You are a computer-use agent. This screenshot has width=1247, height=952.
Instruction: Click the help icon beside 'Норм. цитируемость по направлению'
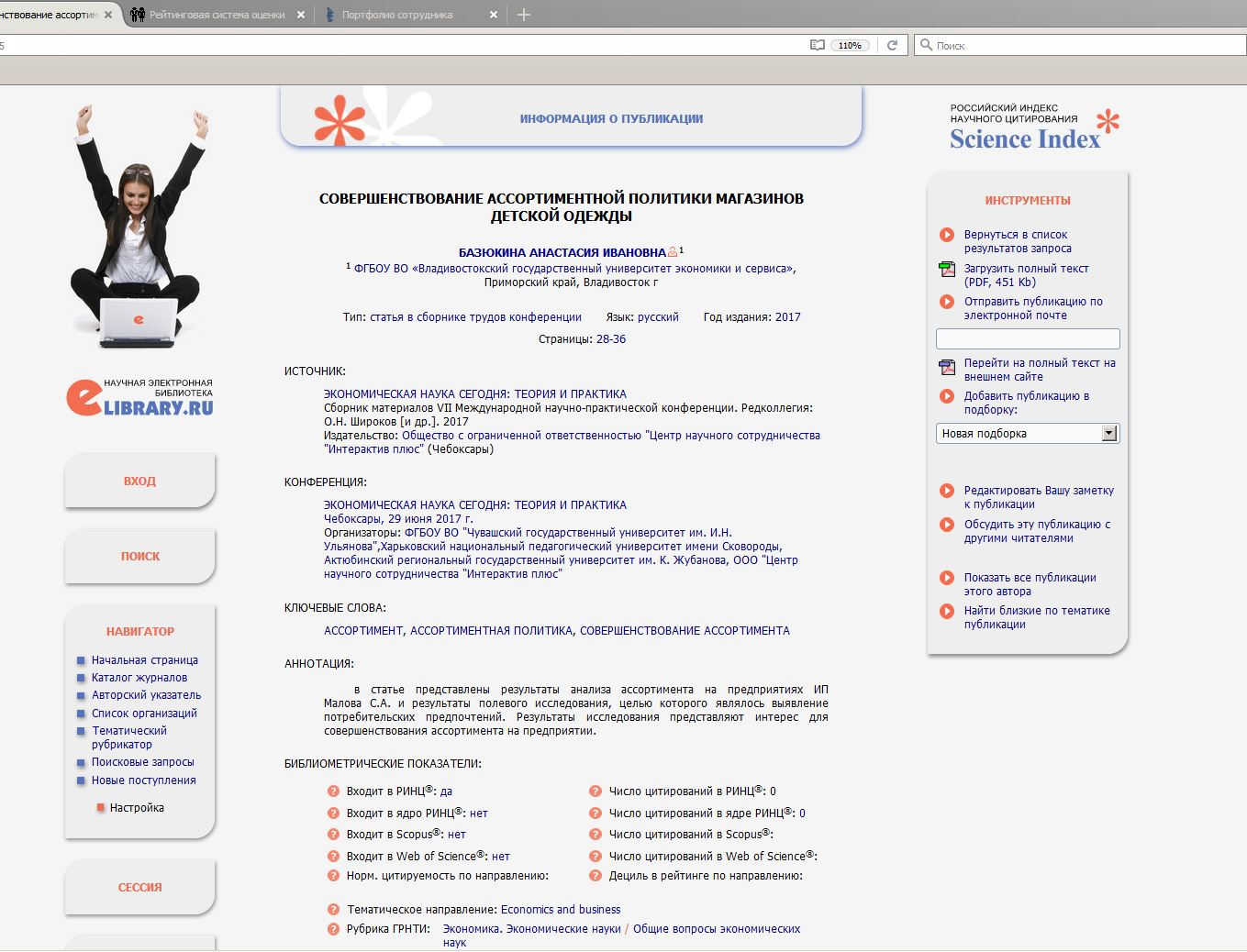pyautogui.click(x=334, y=876)
